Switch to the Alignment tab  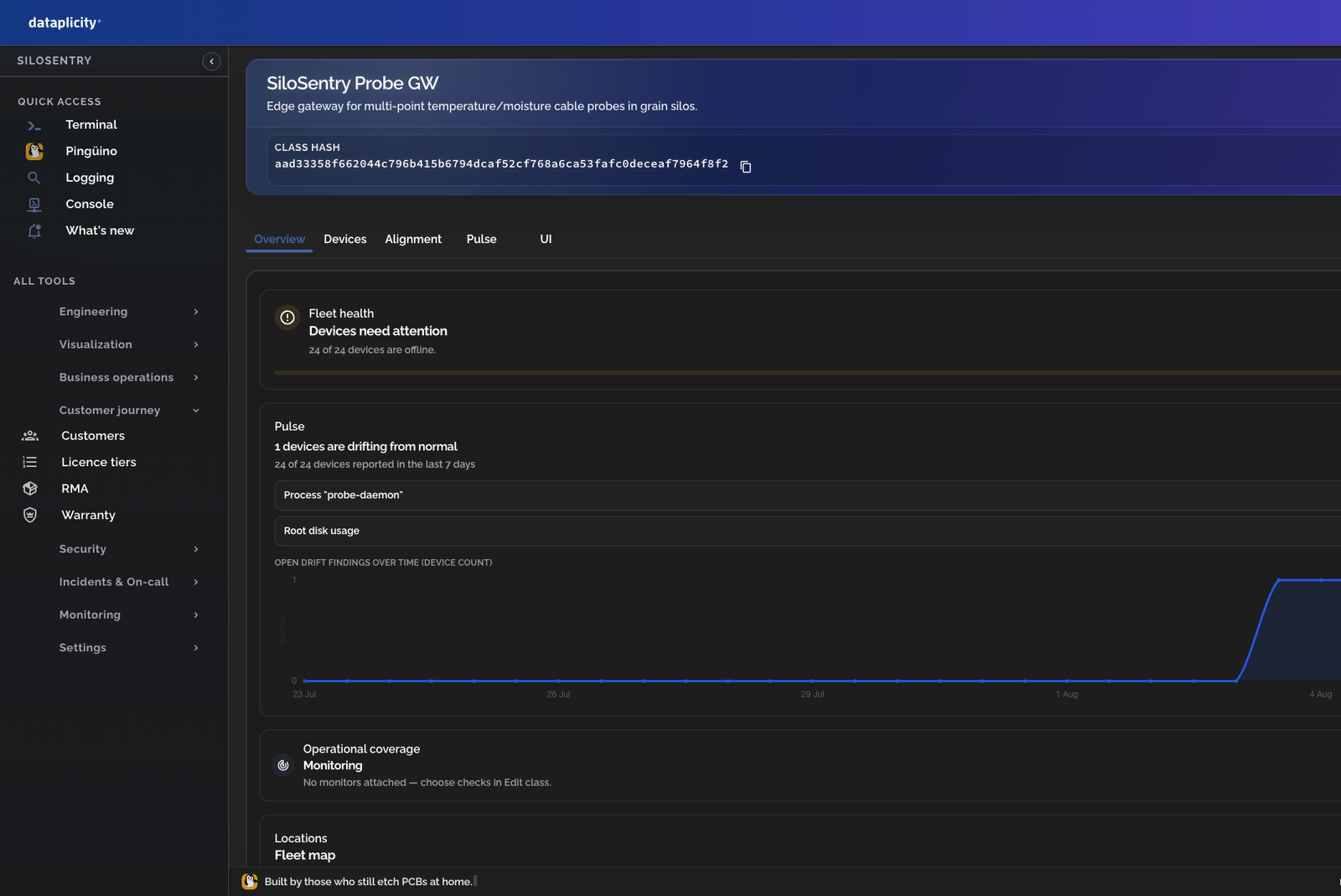[x=413, y=239]
